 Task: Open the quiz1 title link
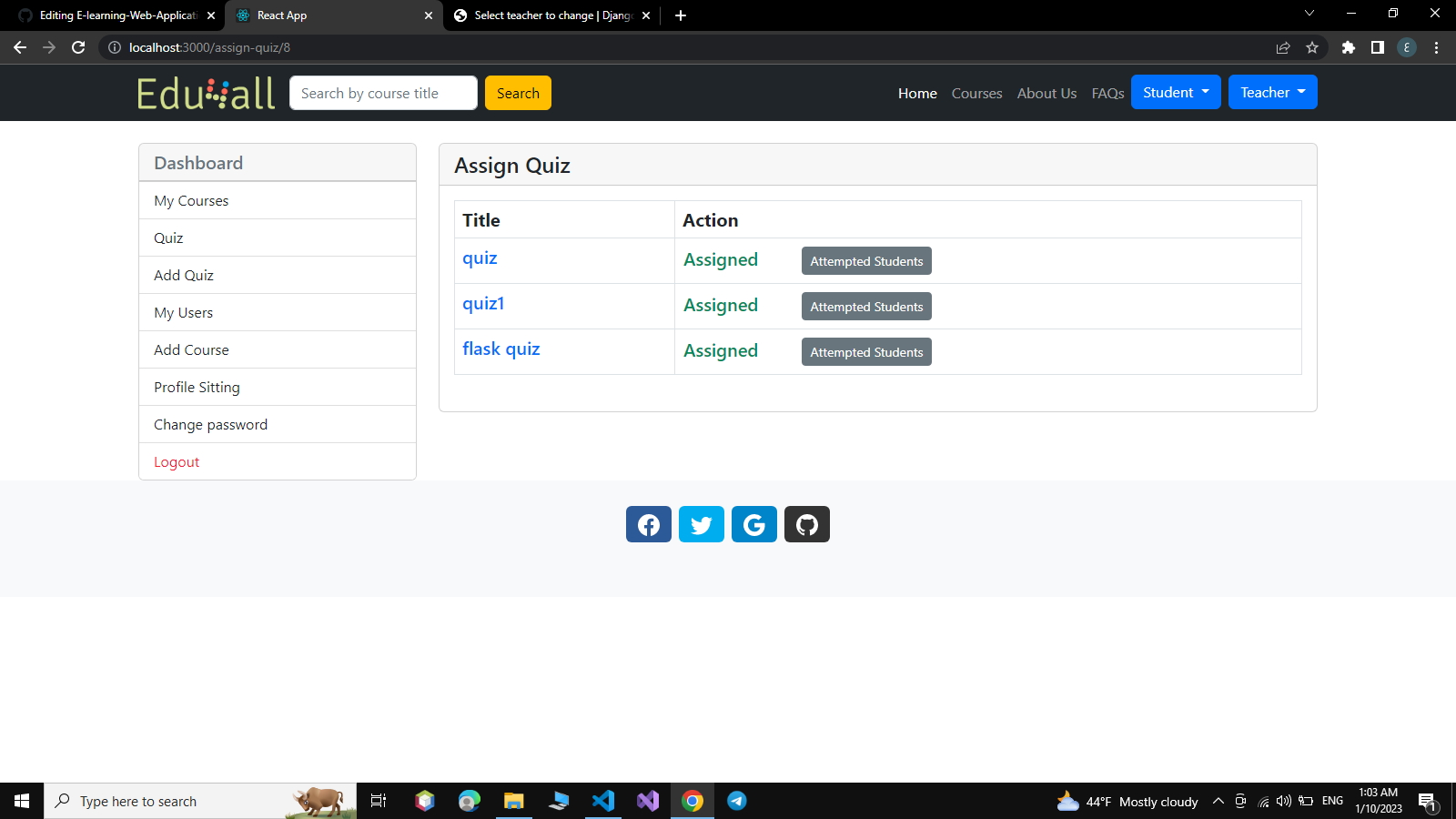483,303
